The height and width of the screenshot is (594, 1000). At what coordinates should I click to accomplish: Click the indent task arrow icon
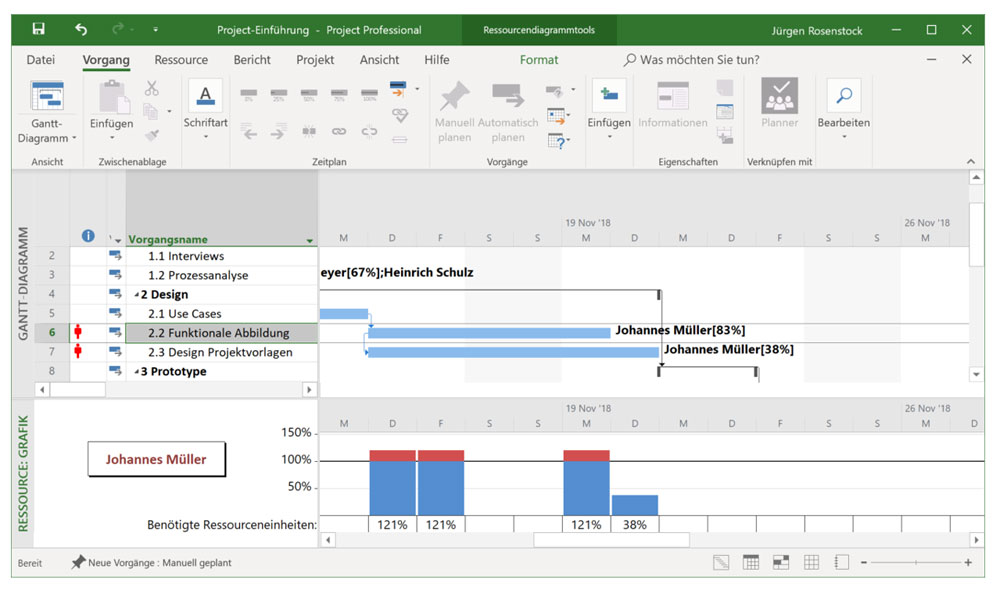coord(277,133)
